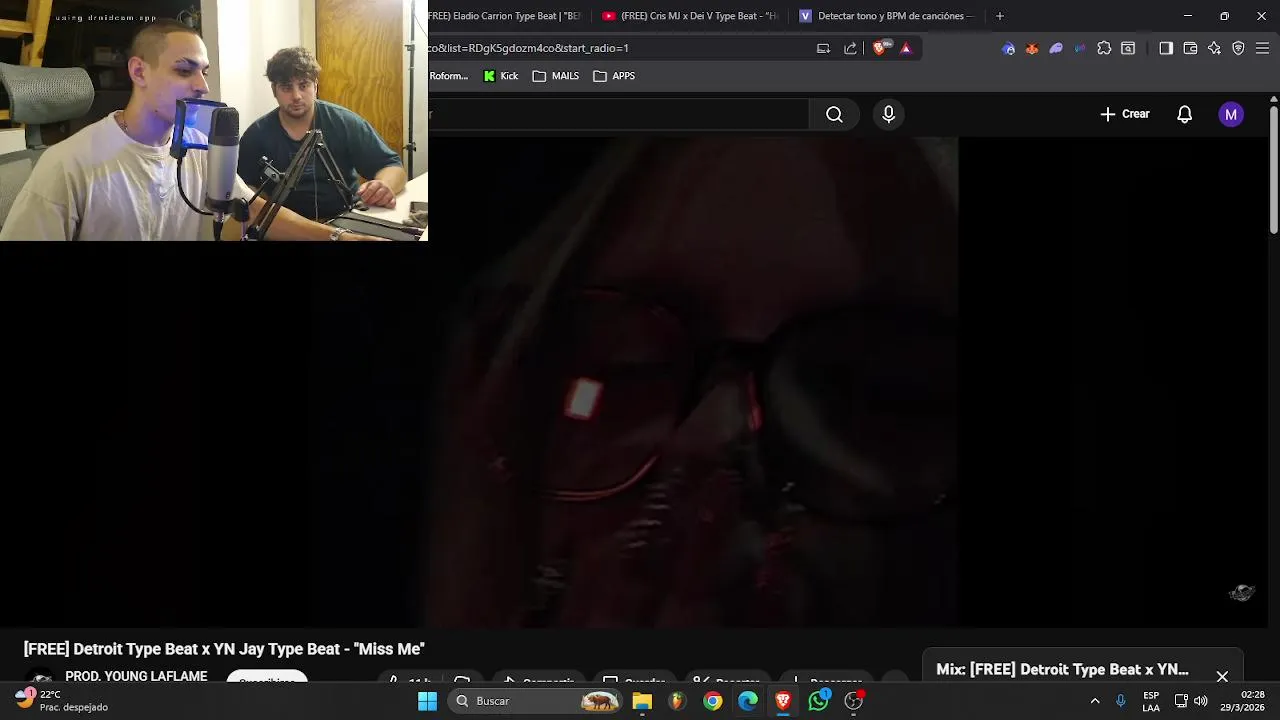1280x720 pixels.
Task: Open OBS Studio from taskbar
Action: (854, 701)
